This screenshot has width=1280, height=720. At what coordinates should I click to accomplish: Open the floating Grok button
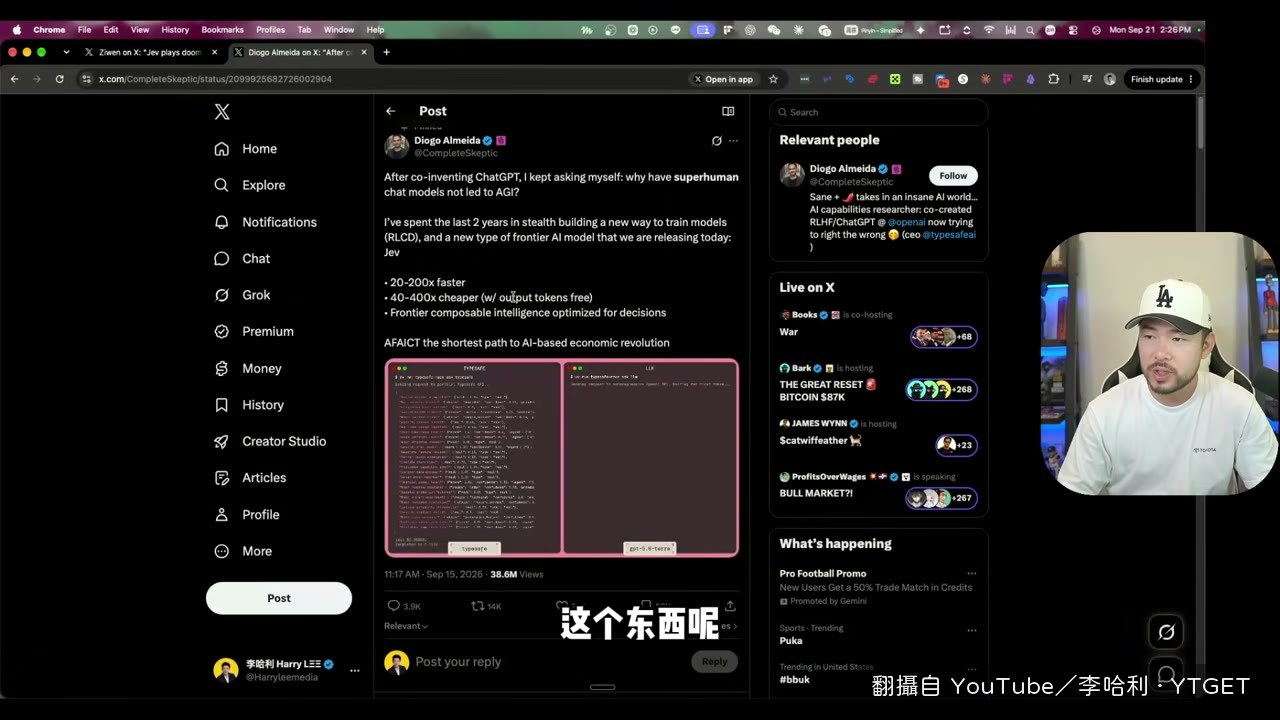tap(1166, 632)
